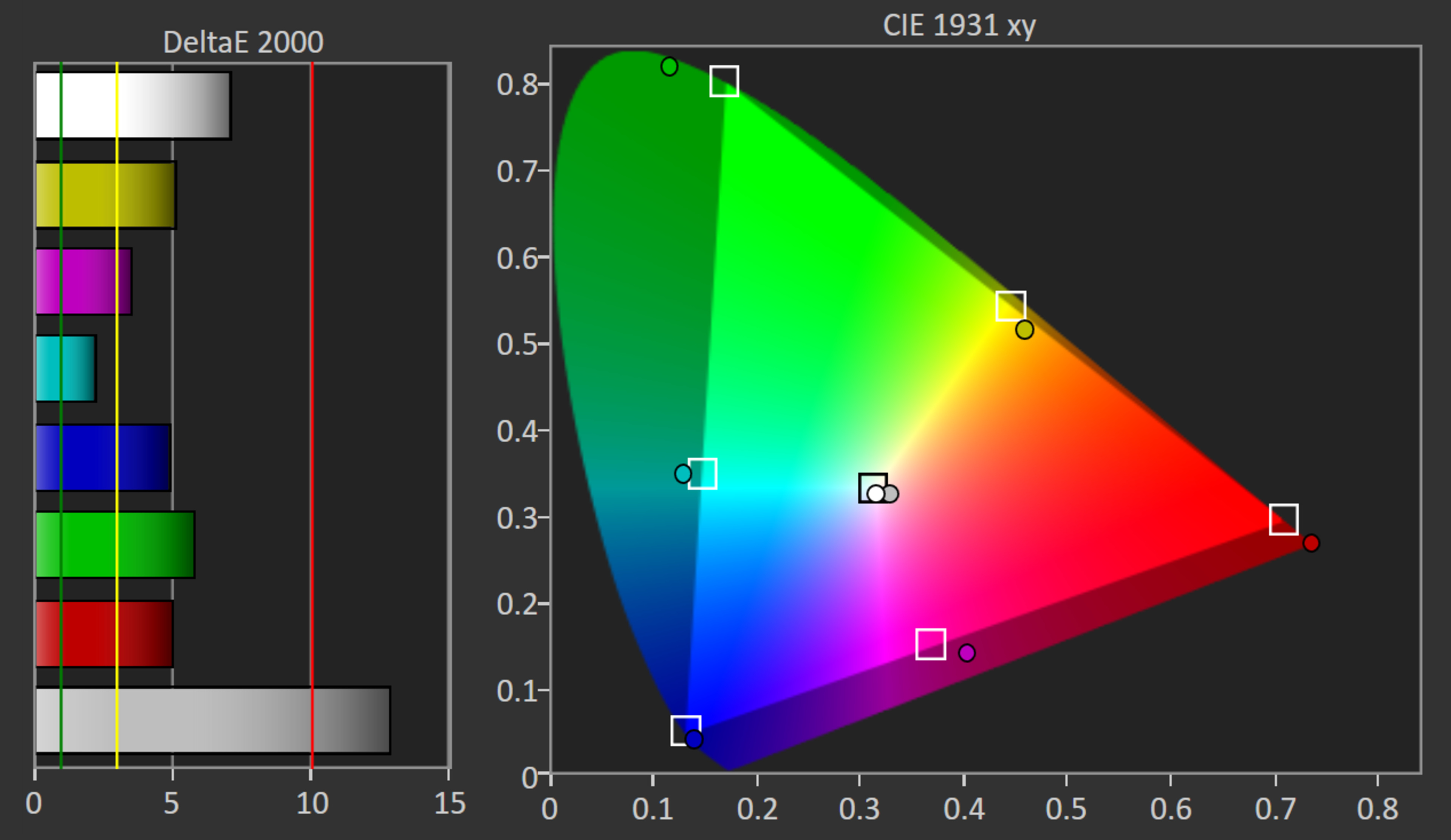Click the magenta target square marker
This screenshot has height=840, width=1451.
click(x=931, y=644)
